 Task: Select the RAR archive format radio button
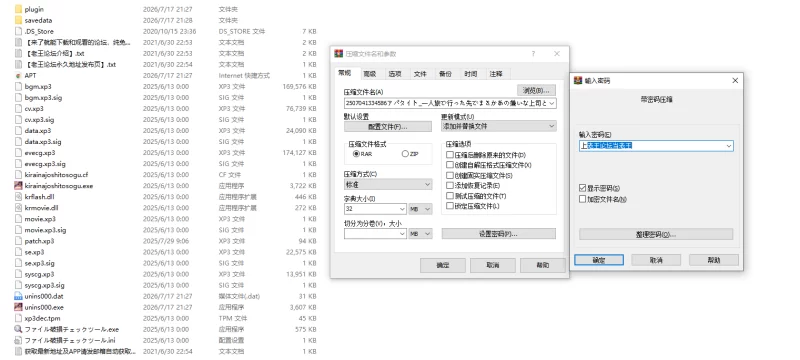pos(356,153)
